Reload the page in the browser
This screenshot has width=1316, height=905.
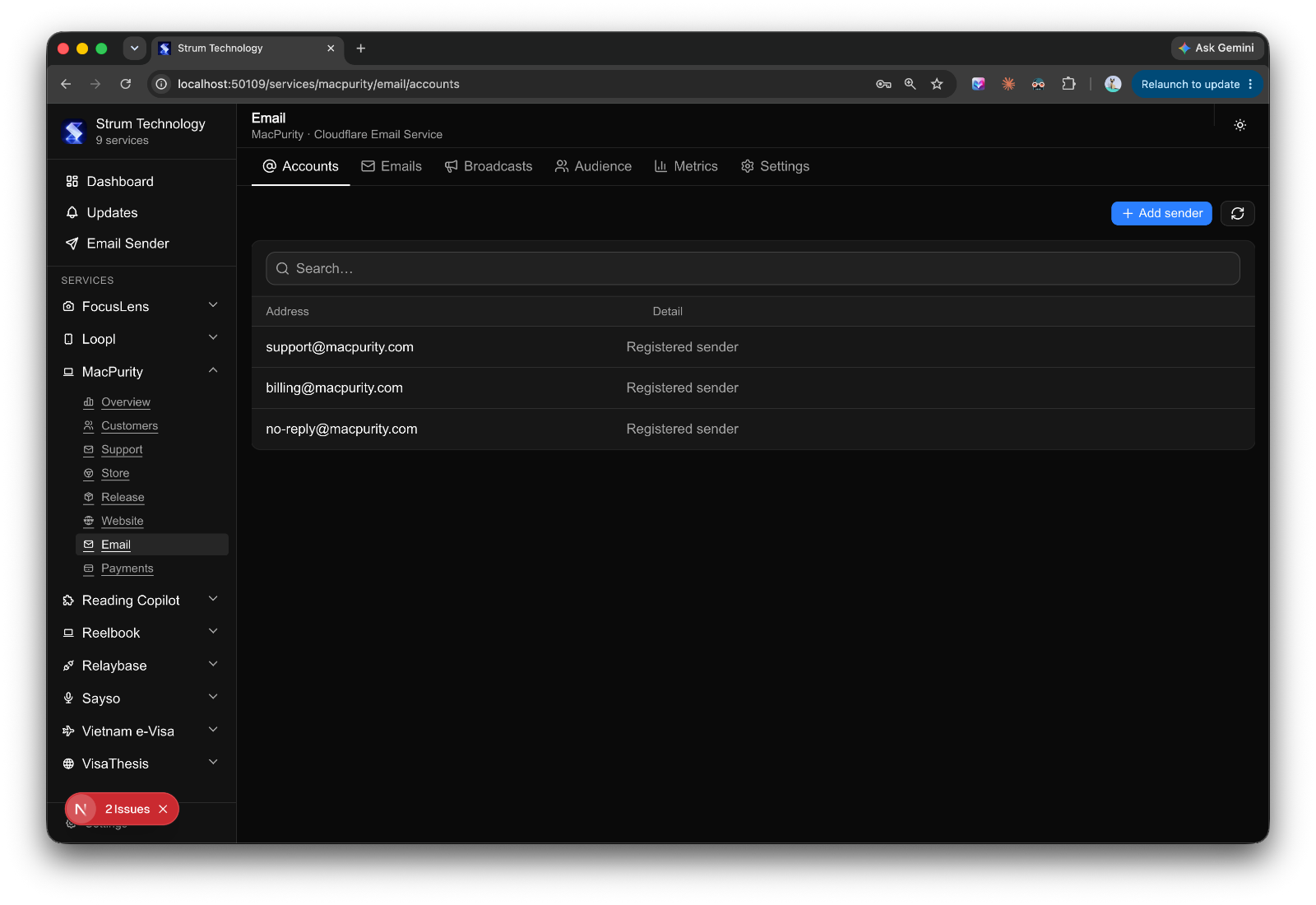pos(126,84)
